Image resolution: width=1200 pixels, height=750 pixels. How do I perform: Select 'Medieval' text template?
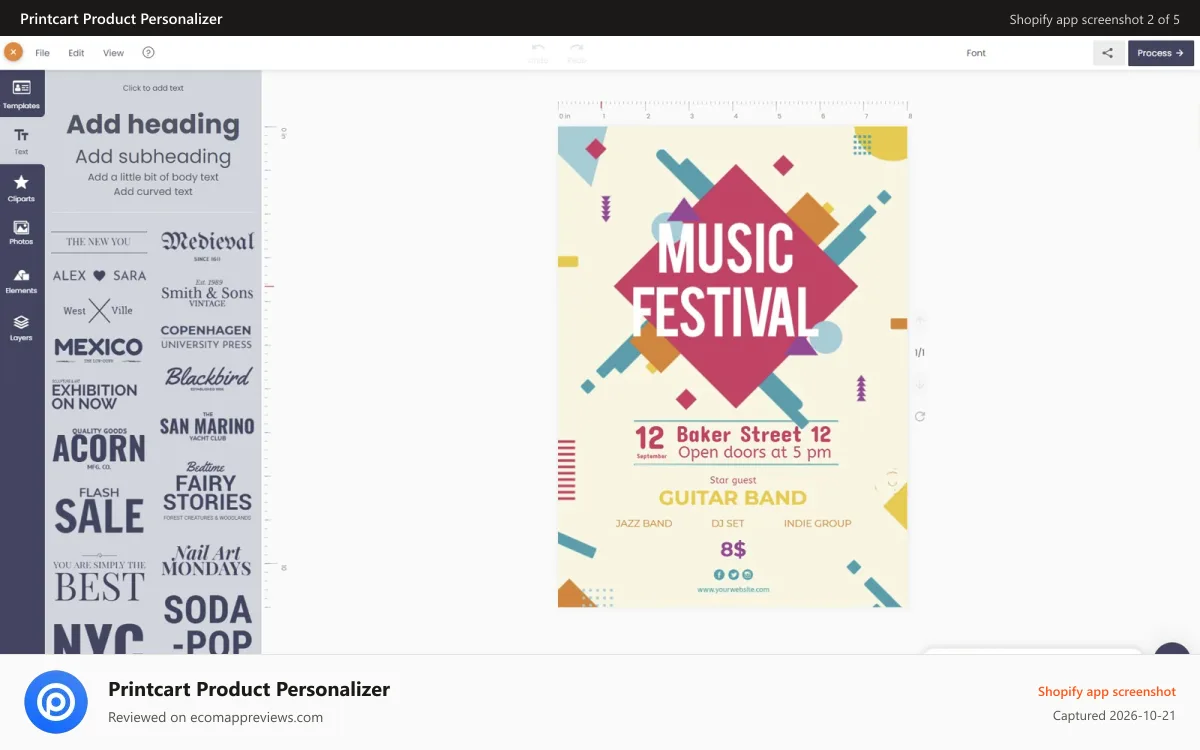207,244
